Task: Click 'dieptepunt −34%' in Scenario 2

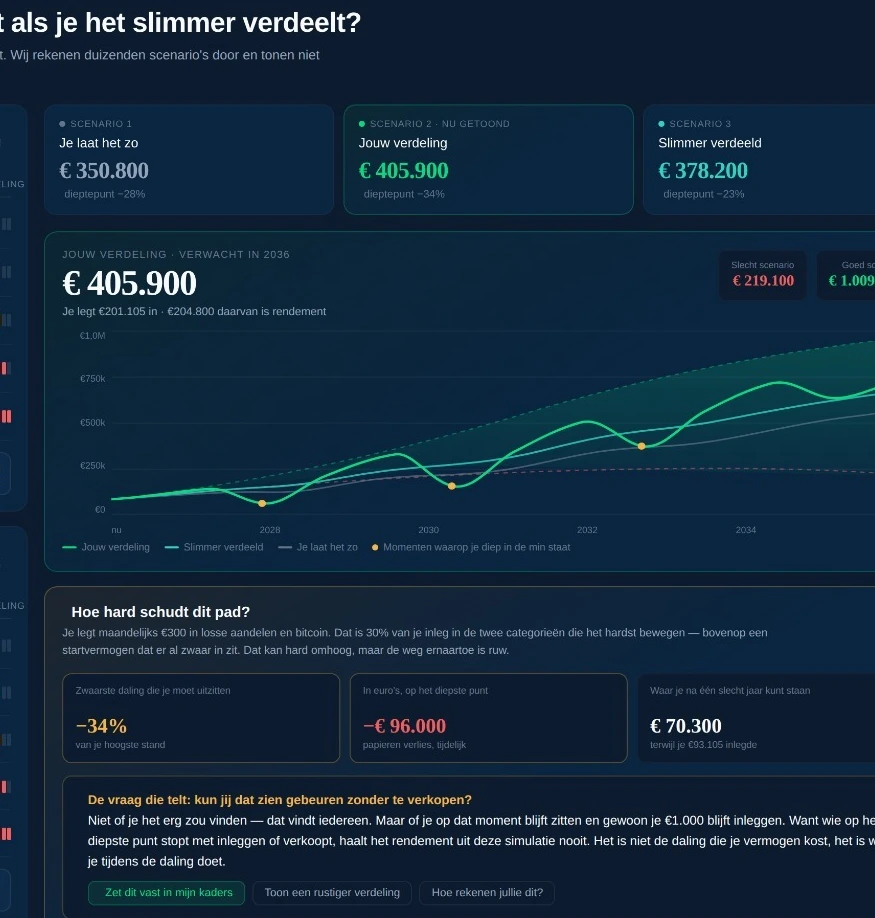Action: tap(404, 194)
